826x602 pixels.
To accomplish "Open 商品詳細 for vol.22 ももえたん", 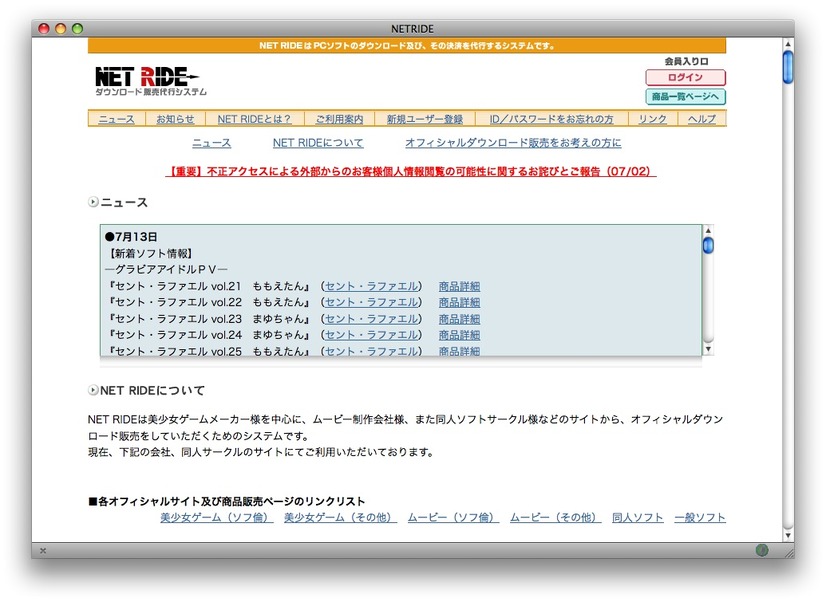I will tap(459, 302).
